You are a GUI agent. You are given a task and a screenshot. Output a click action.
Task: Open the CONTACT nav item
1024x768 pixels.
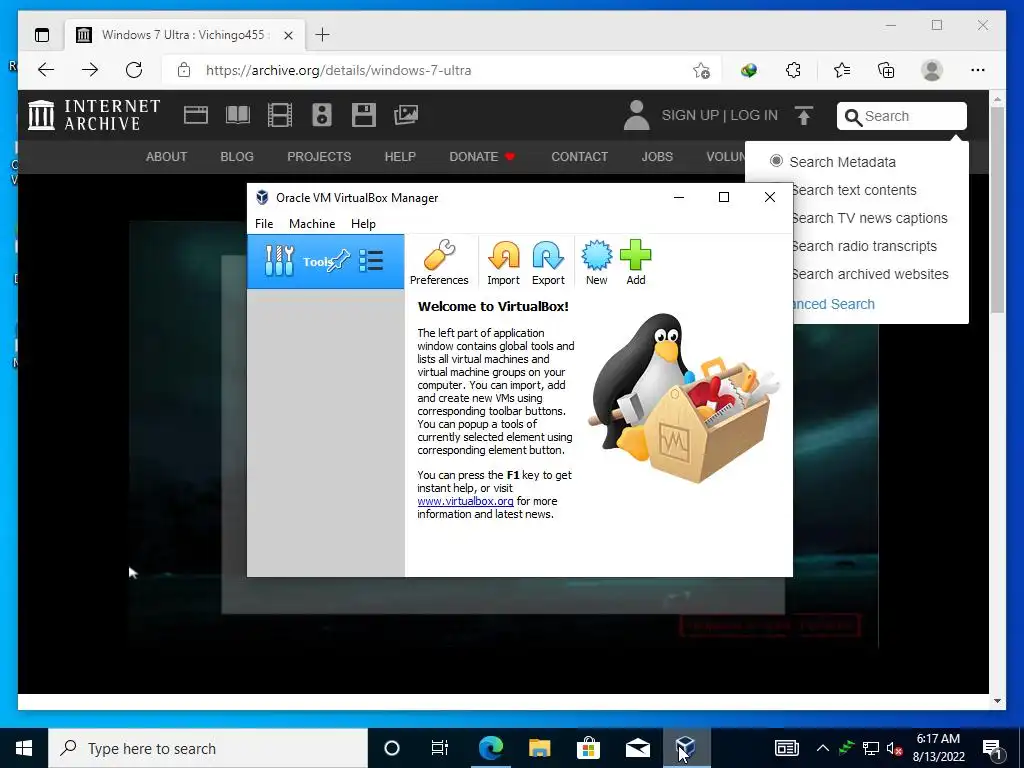[579, 157]
